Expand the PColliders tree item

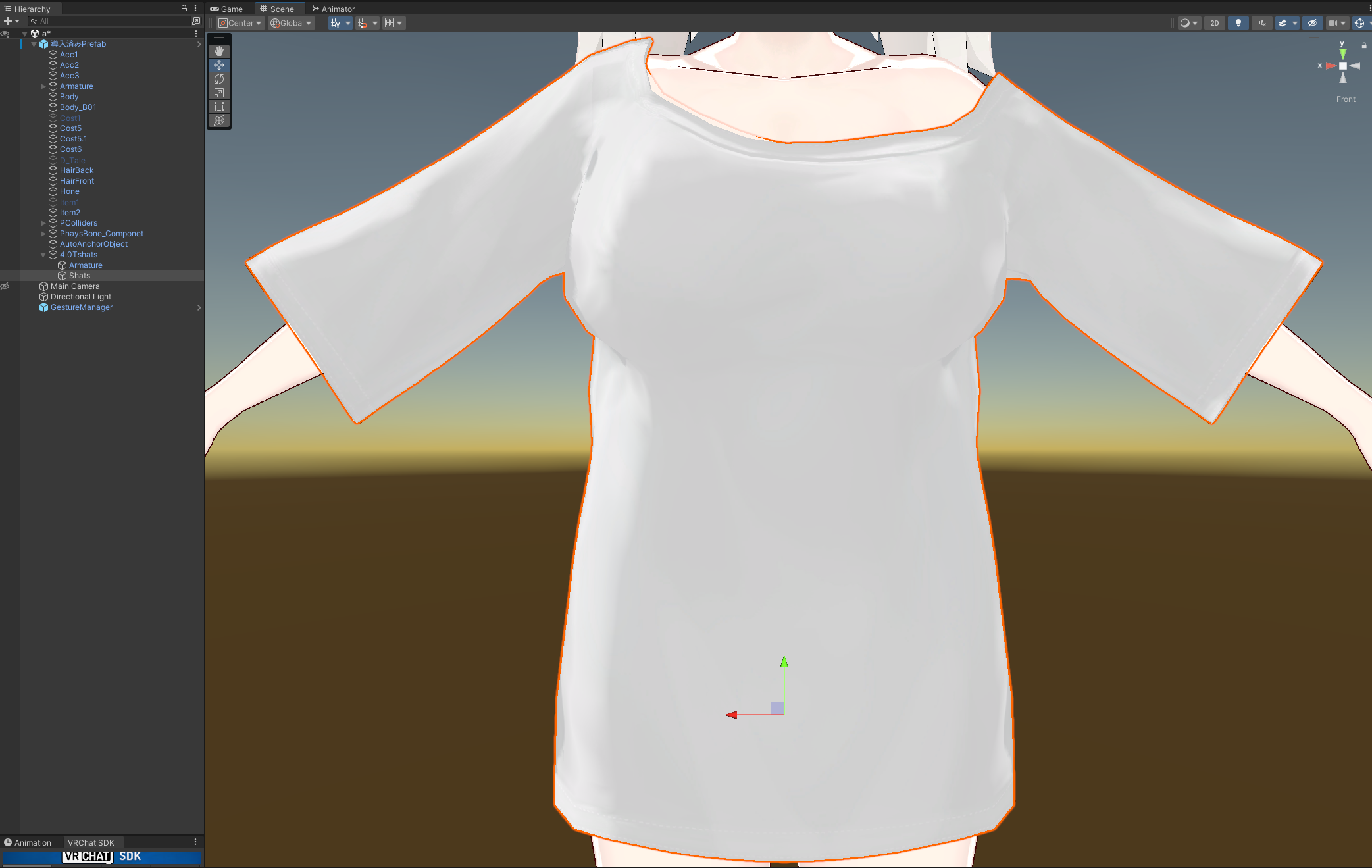(x=43, y=223)
